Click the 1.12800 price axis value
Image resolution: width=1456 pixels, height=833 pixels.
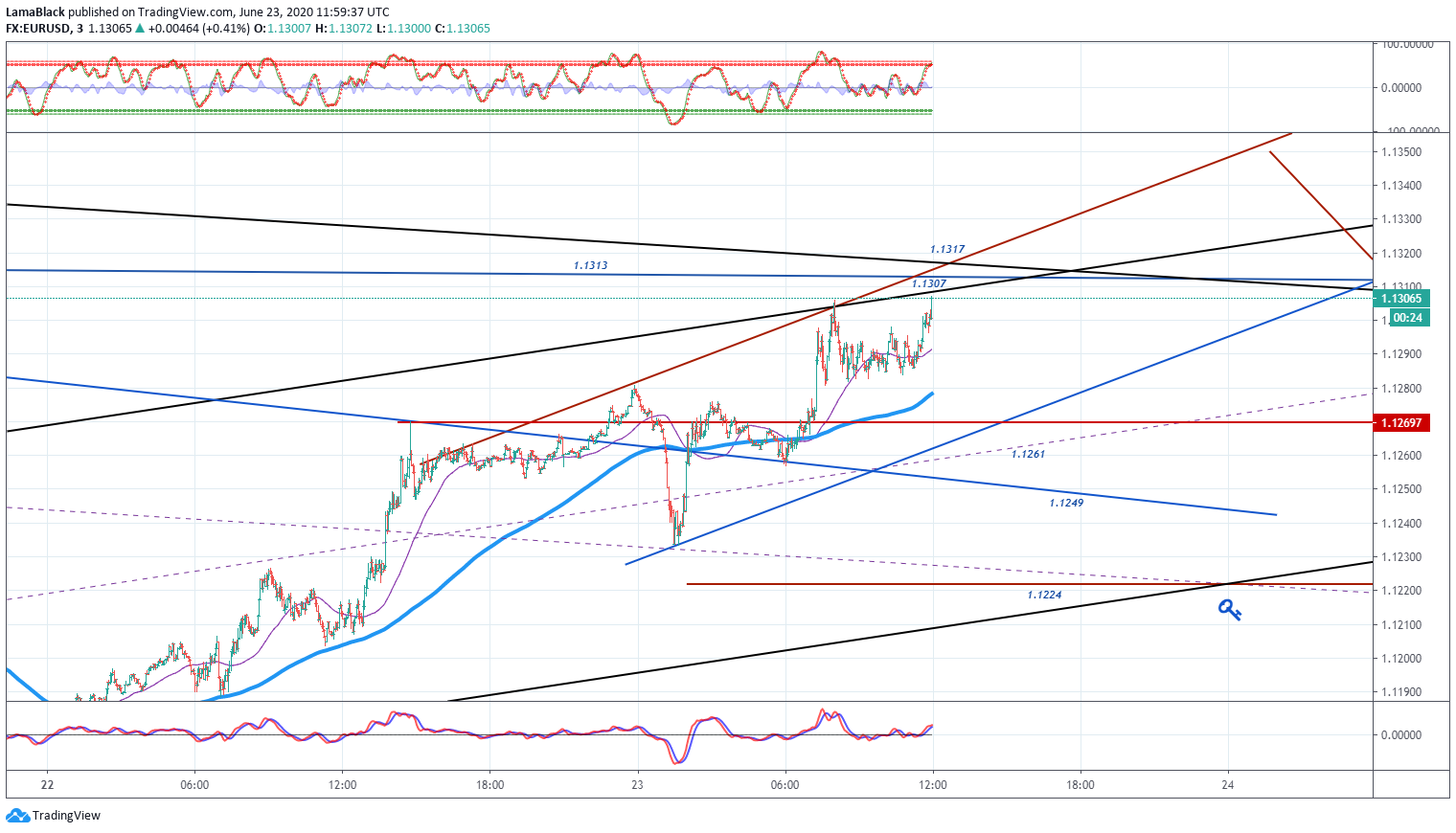(1401, 389)
